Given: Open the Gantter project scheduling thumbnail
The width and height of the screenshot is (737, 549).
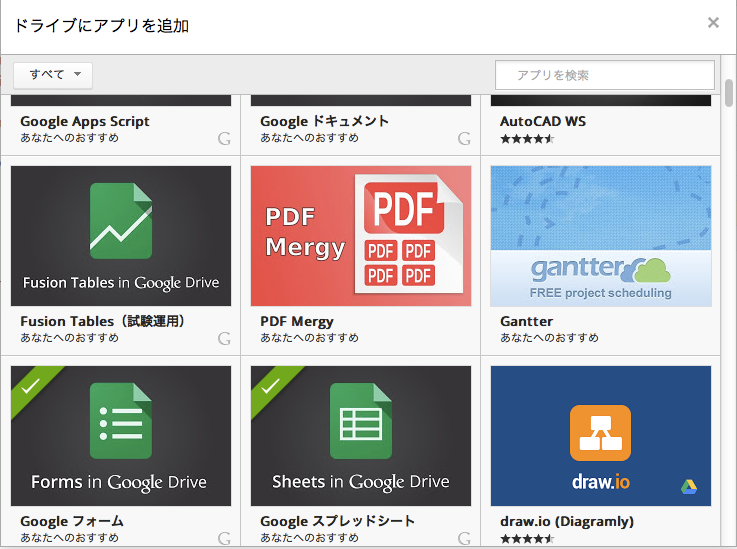Looking at the screenshot, I should [601, 236].
